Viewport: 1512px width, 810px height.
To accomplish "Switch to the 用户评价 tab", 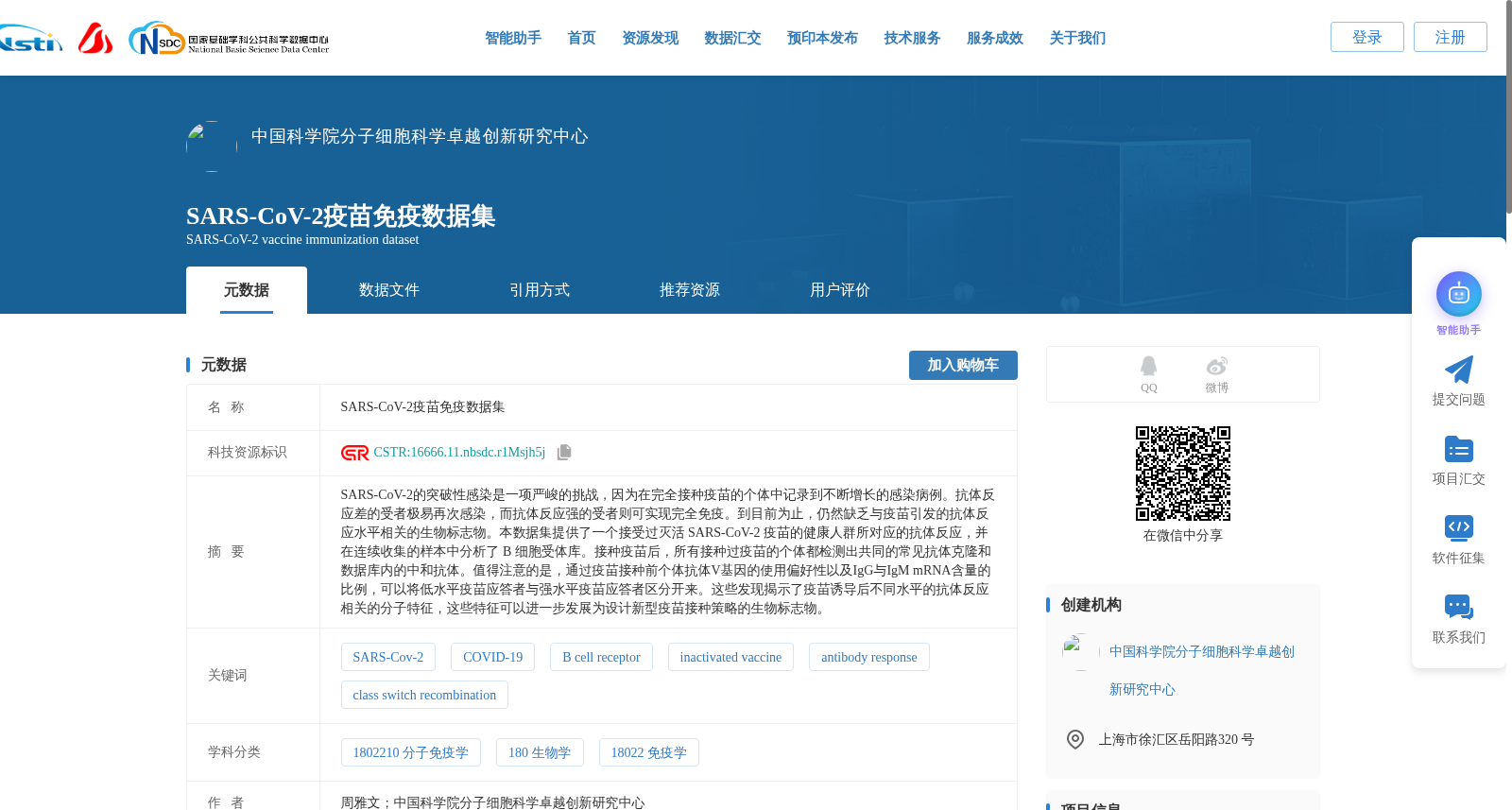I will pyautogui.click(x=840, y=290).
